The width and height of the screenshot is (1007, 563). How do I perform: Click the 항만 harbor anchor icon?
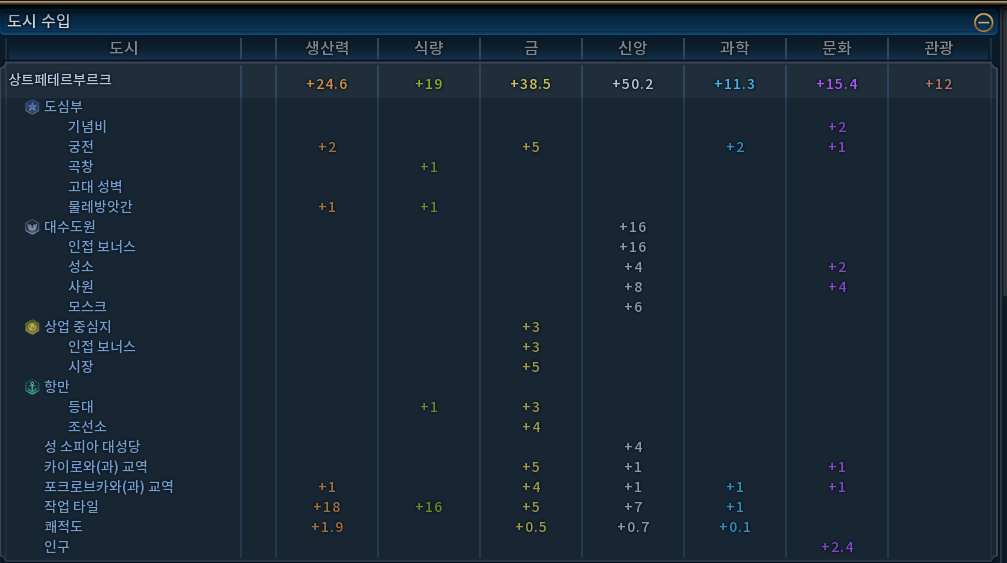(32, 386)
